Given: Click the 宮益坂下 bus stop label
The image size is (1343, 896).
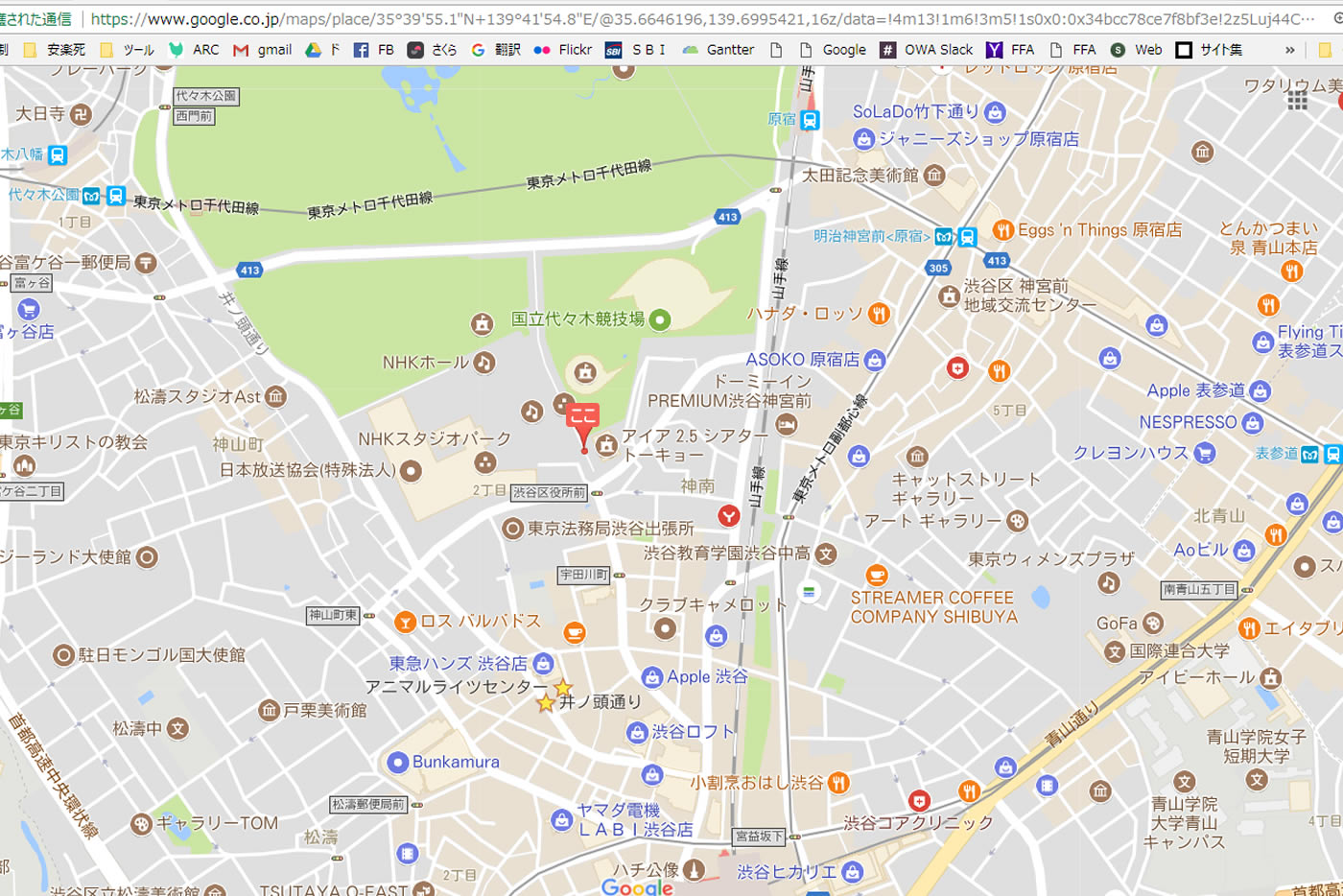Looking at the screenshot, I should click(x=759, y=837).
